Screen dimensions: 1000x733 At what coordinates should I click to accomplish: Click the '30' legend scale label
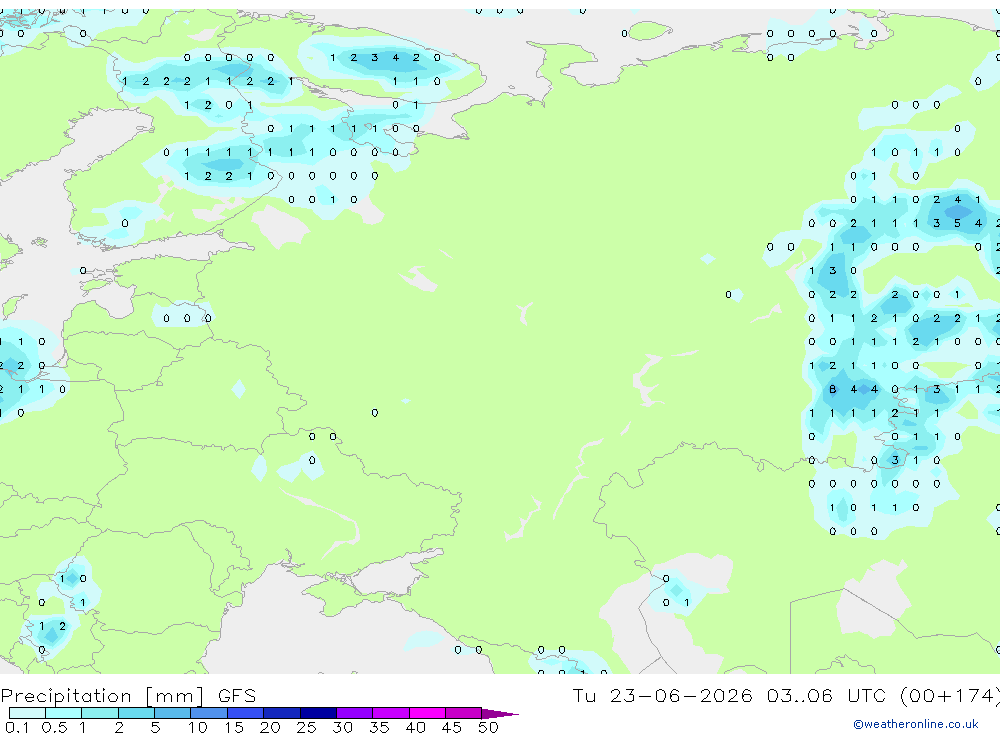point(342,727)
